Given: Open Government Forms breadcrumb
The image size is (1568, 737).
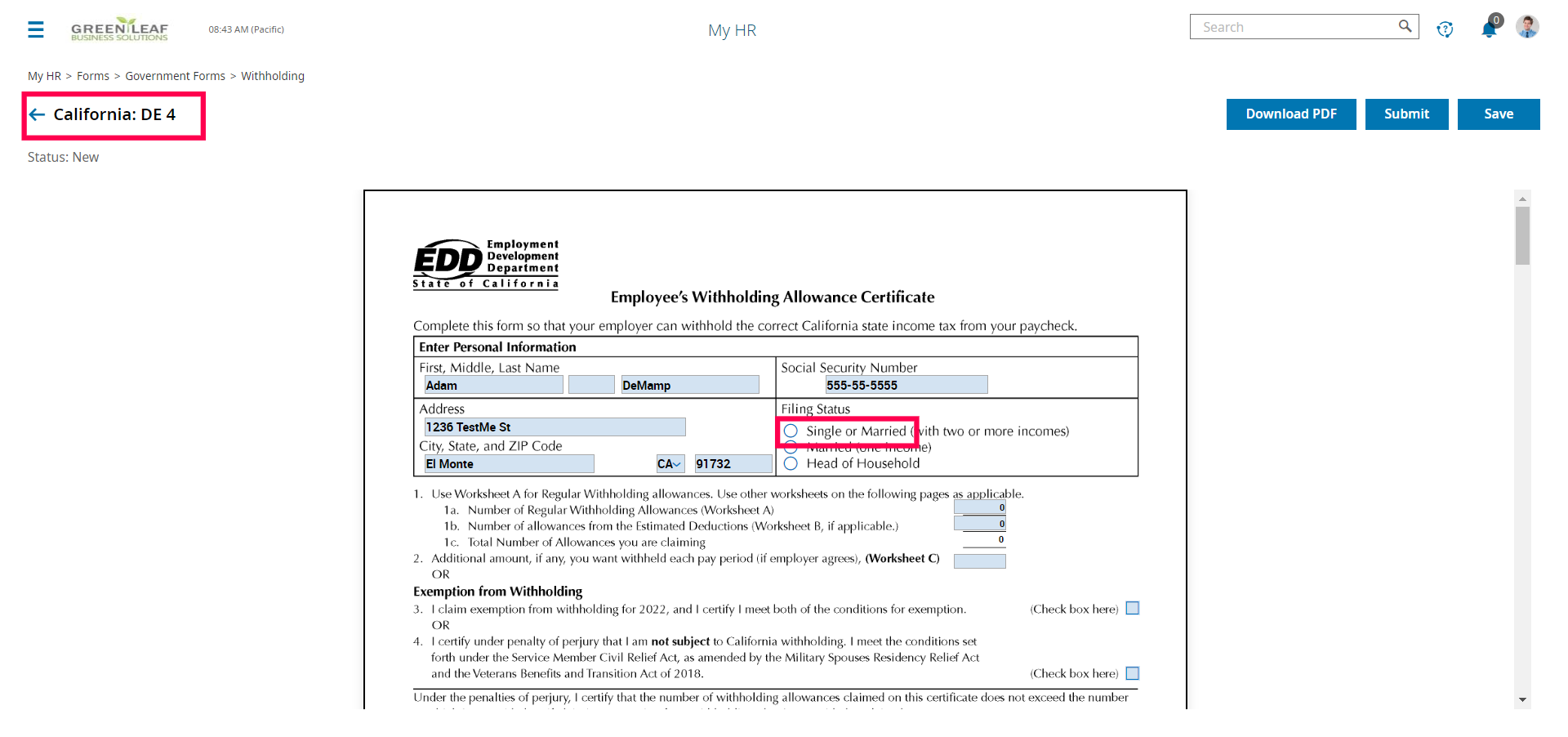Looking at the screenshot, I should click(175, 76).
